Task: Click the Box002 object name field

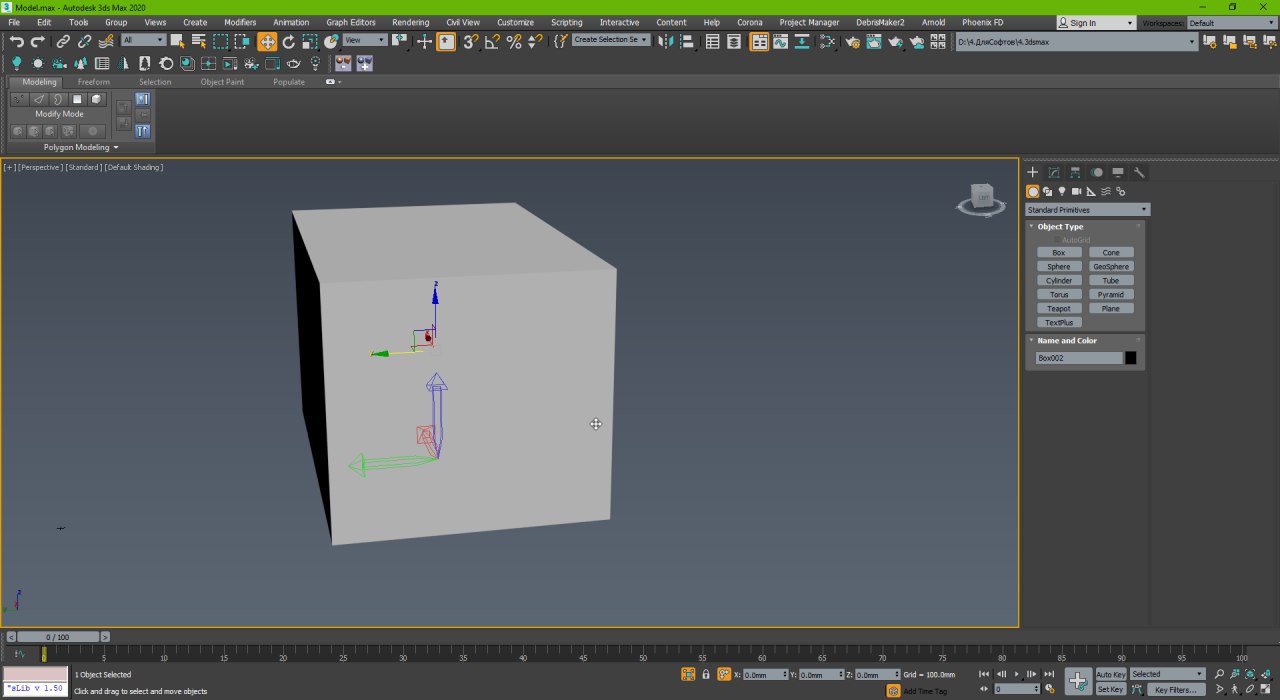Action: (x=1079, y=358)
